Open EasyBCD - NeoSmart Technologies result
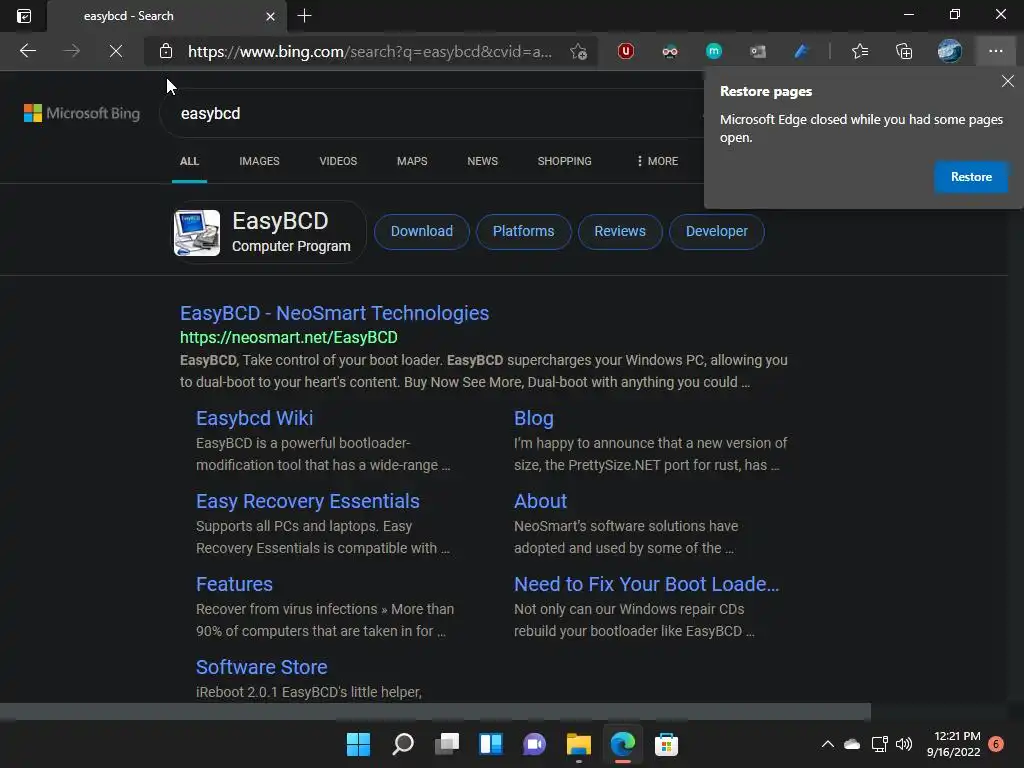Viewport: 1024px width, 768px height. [x=334, y=313]
